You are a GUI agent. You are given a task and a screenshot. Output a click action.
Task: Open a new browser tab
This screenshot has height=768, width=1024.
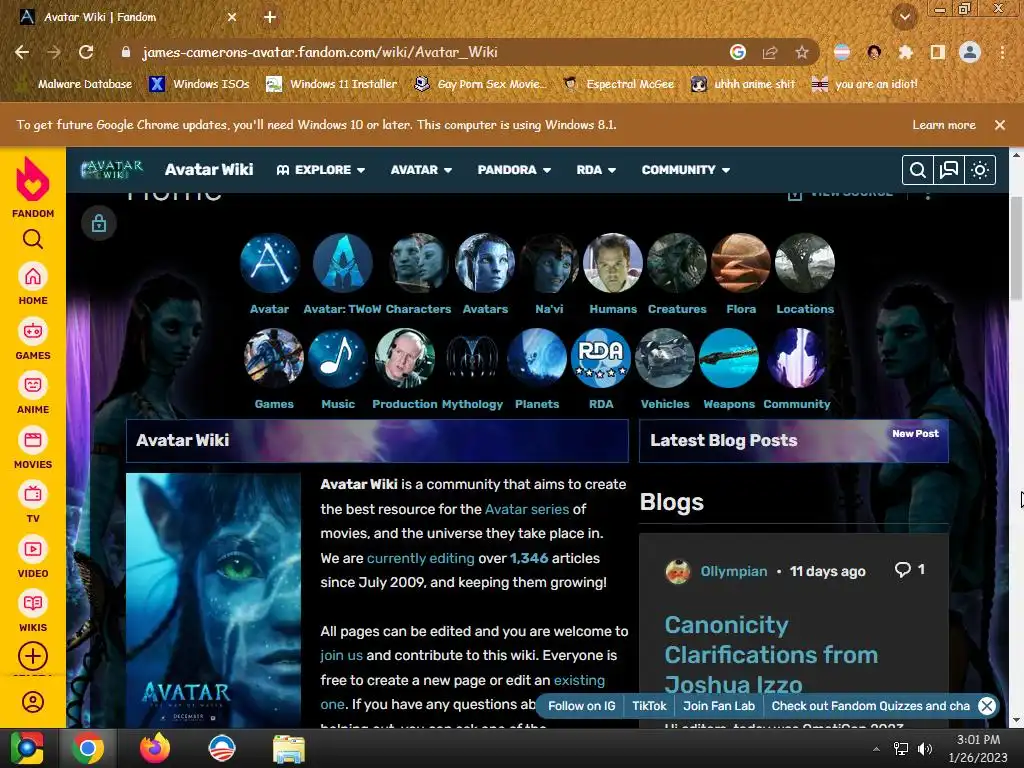(270, 17)
